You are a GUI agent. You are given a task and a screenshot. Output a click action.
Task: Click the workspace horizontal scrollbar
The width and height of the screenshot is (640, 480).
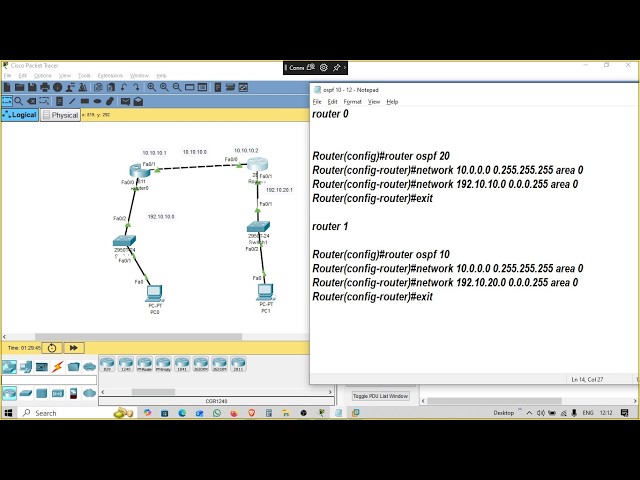point(139,337)
